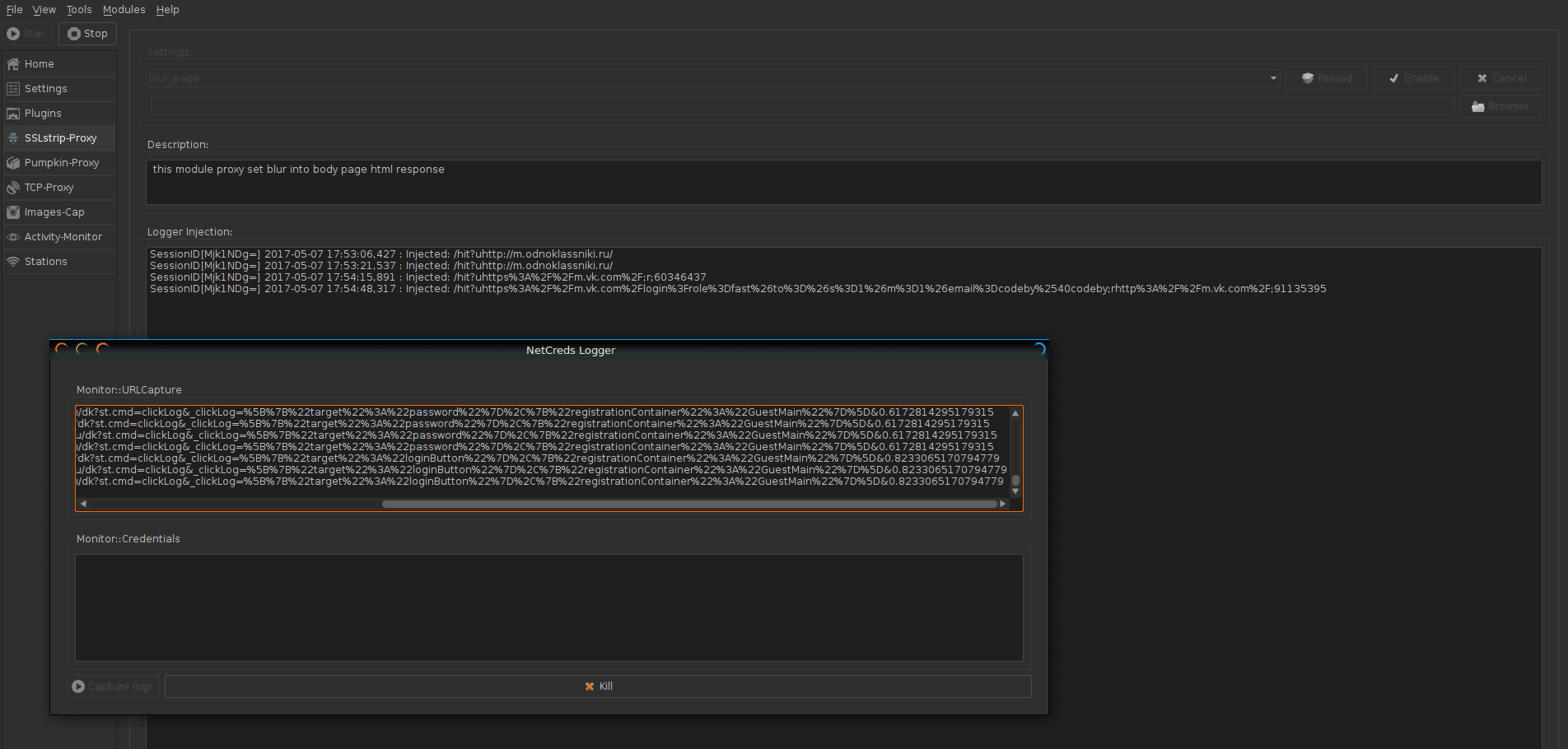Click URLCapture scroll up arrow
1568x749 pixels.
coord(1015,413)
